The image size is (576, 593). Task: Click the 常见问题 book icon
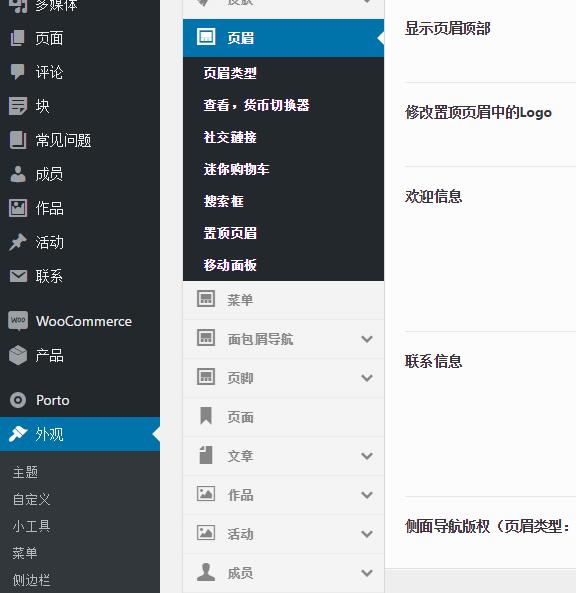[18, 140]
